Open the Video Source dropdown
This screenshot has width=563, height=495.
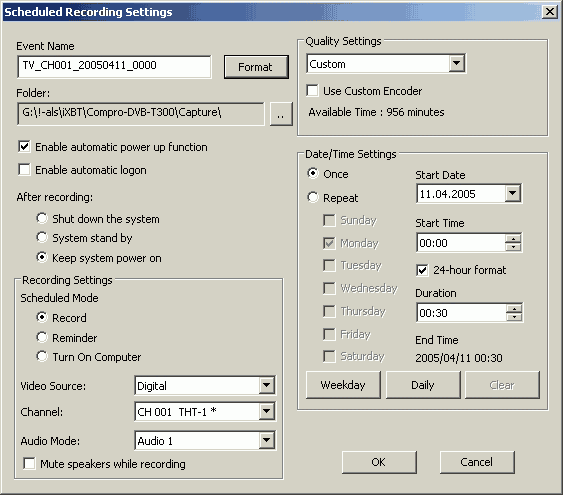[x=266, y=385]
